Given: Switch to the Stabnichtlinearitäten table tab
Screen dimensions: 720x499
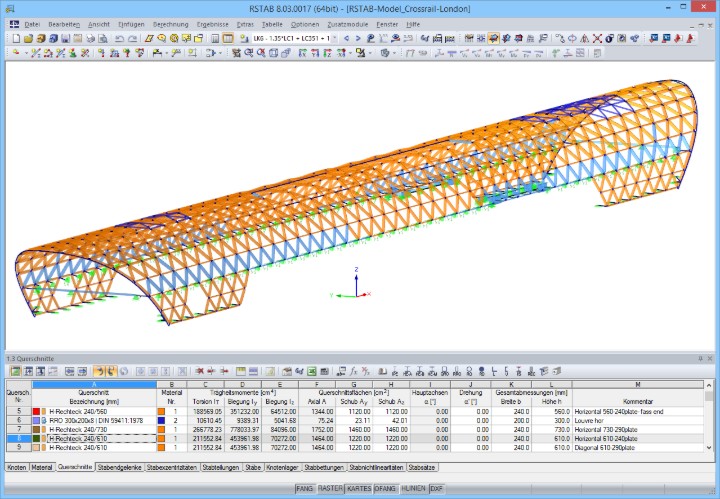Looking at the screenshot, I should point(376,467).
